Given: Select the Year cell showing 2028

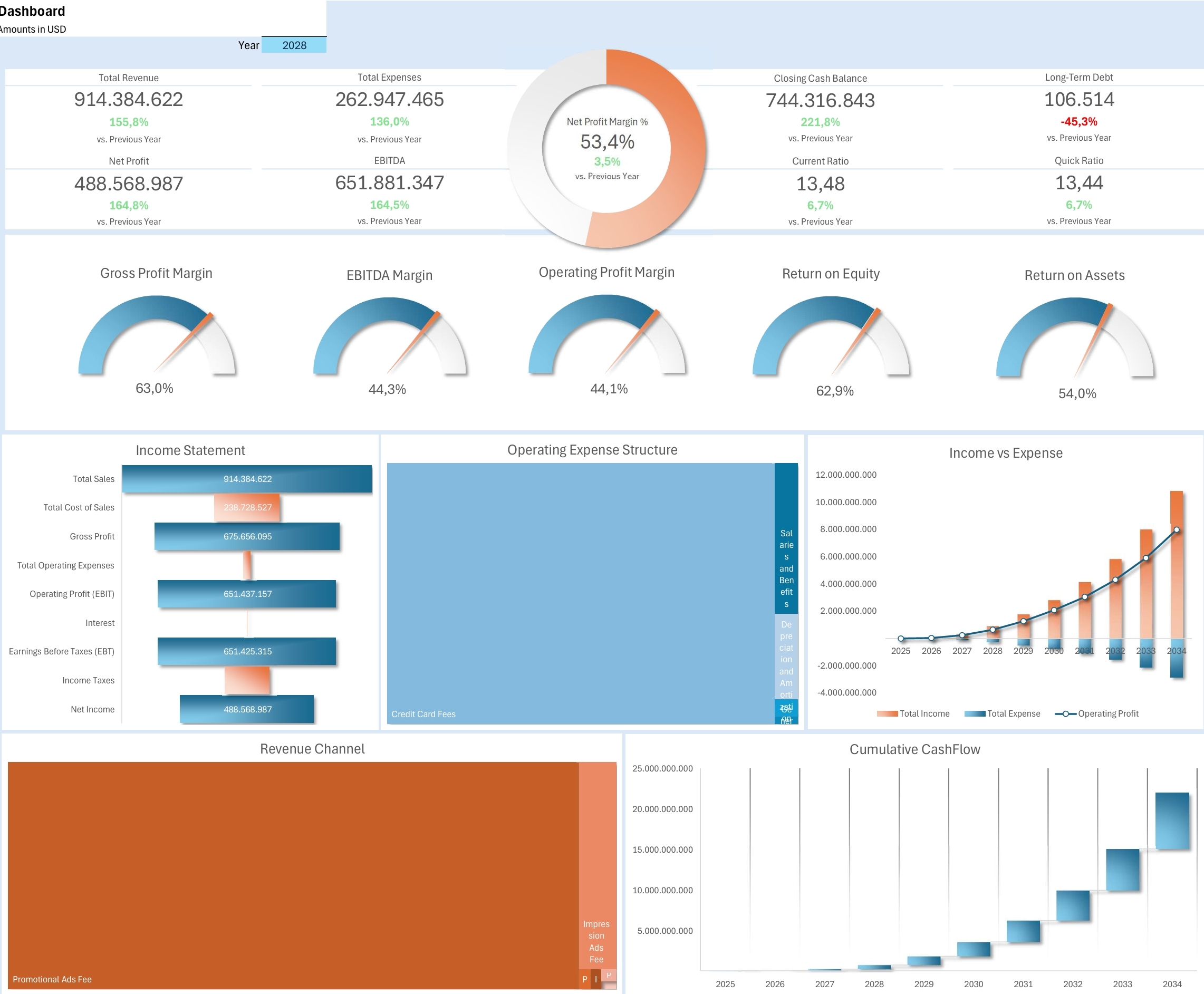Looking at the screenshot, I should pos(294,45).
